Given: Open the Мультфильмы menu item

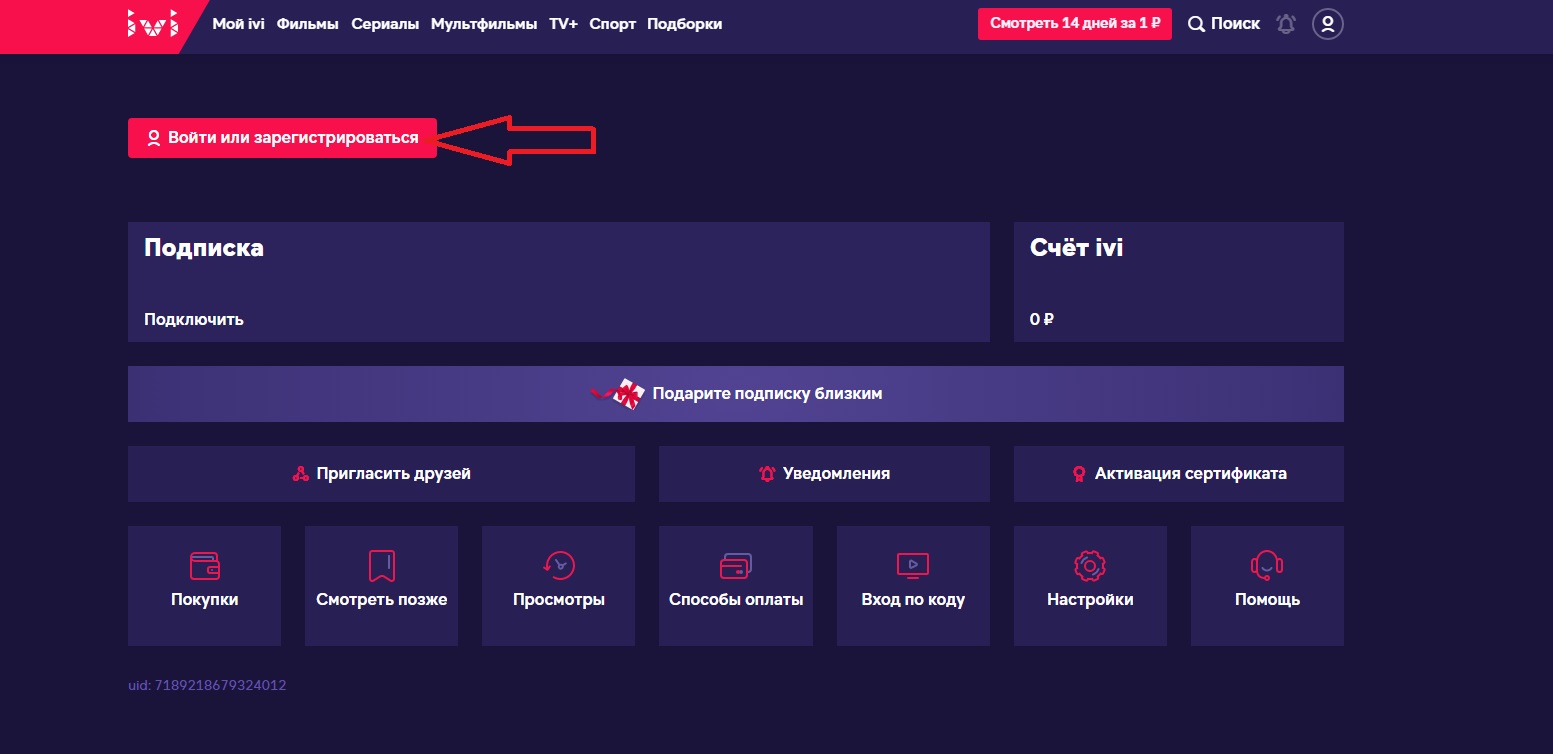Looking at the screenshot, I should 484,24.
